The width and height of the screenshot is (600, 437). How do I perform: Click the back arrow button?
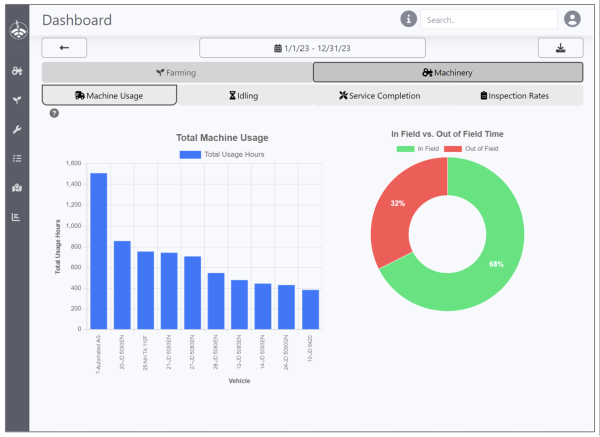click(x=64, y=48)
